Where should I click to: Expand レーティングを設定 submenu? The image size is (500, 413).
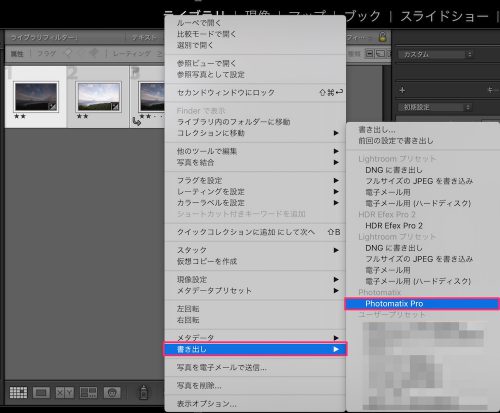(255, 192)
